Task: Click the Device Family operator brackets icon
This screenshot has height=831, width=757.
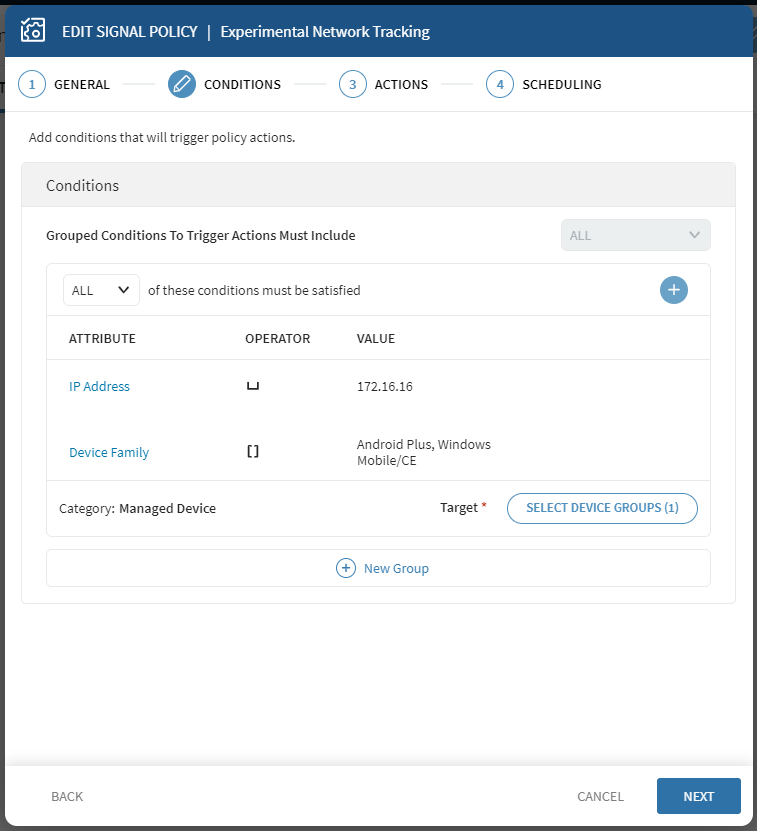Action: click(x=253, y=452)
